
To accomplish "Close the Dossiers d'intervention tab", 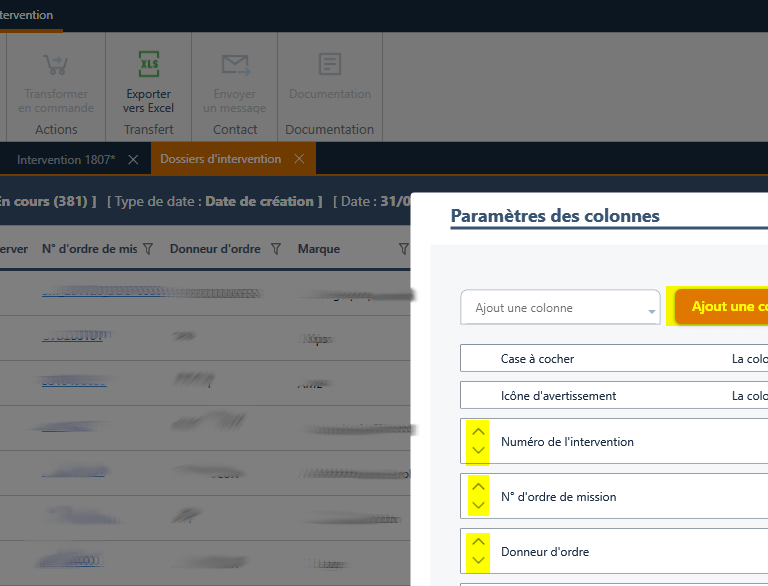I will [x=300, y=160].
